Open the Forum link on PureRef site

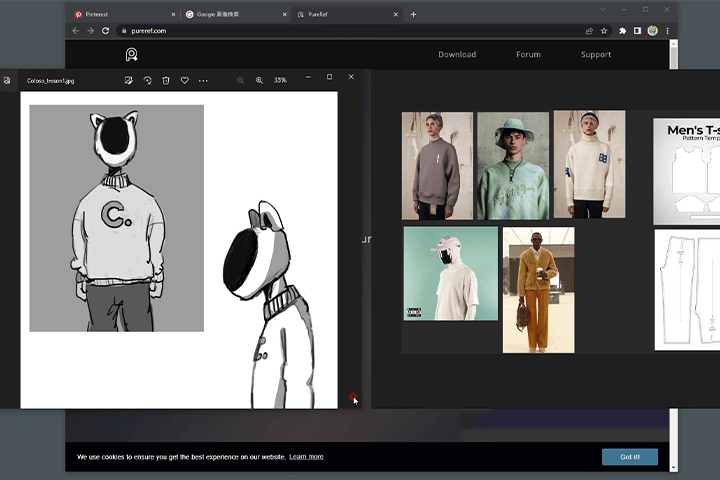click(x=528, y=54)
